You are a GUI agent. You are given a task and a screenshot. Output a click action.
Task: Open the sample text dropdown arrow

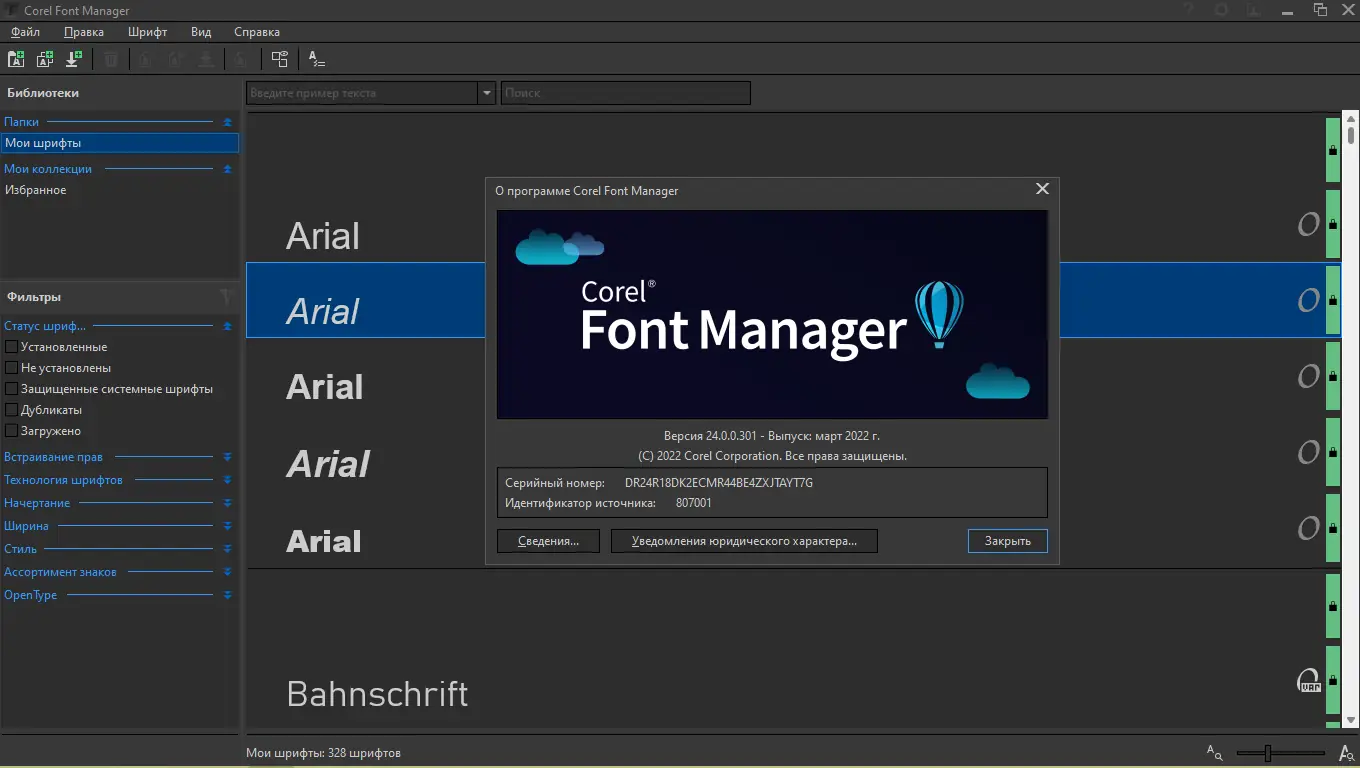(x=487, y=93)
